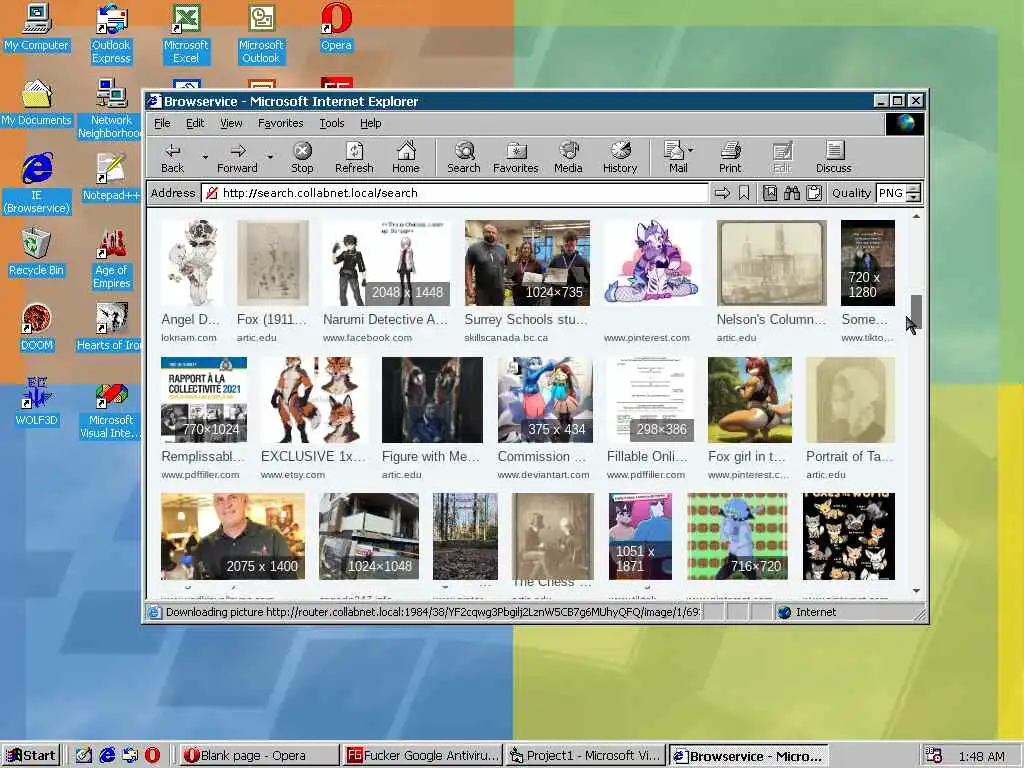This screenshot has width=1024, height=768.
Task: Open the Search toolbar button
Action: click(464, 157)
